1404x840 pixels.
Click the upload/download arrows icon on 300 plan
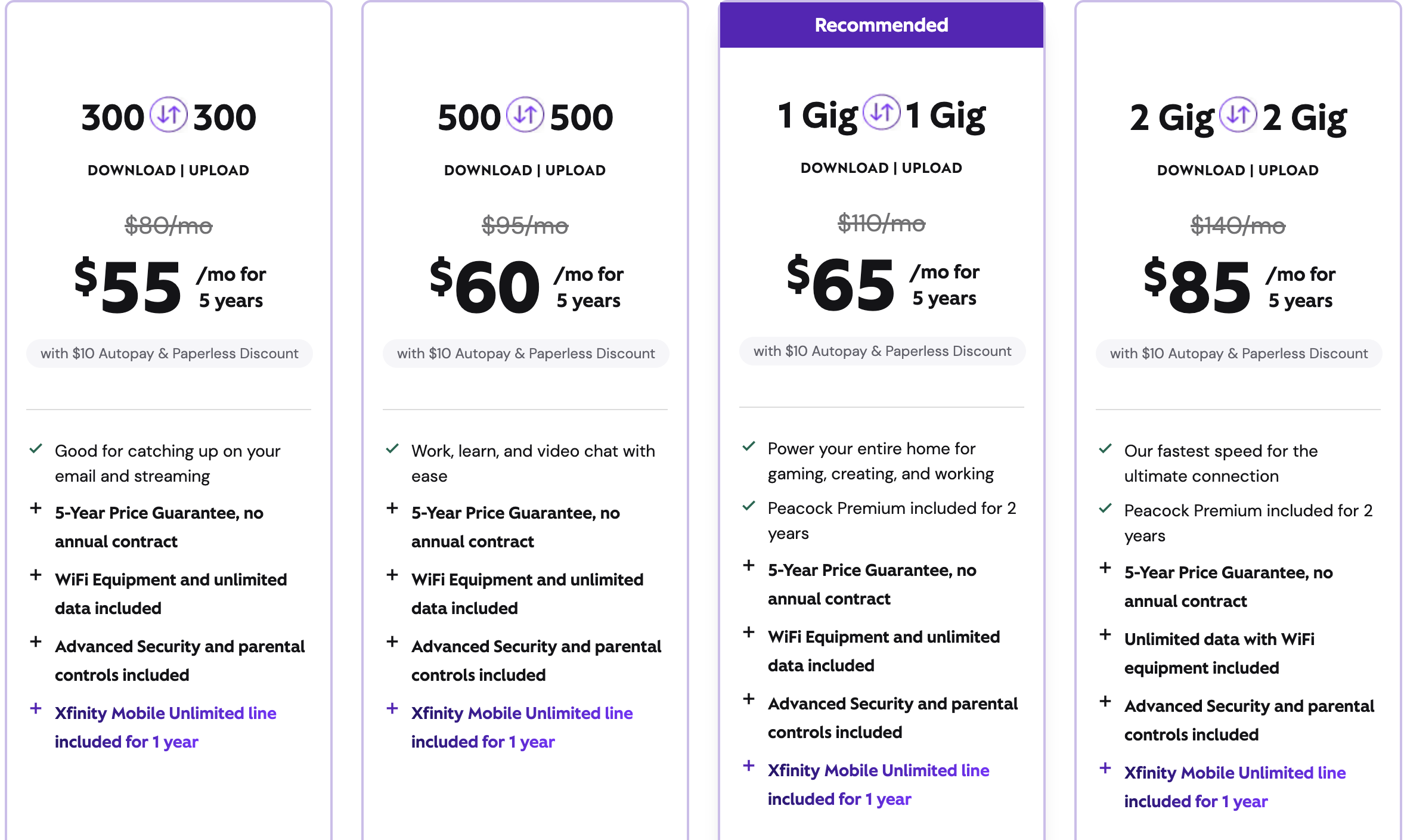click(x=169, y=114)
